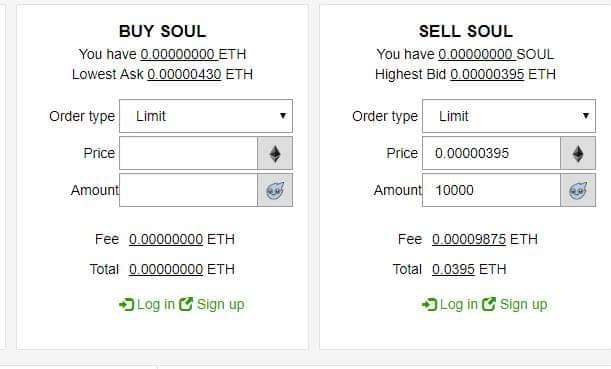This screenshot has height=369, width=611.
Task: Click the Ethereum icon beside Sell Price
Action: [578, 154]
